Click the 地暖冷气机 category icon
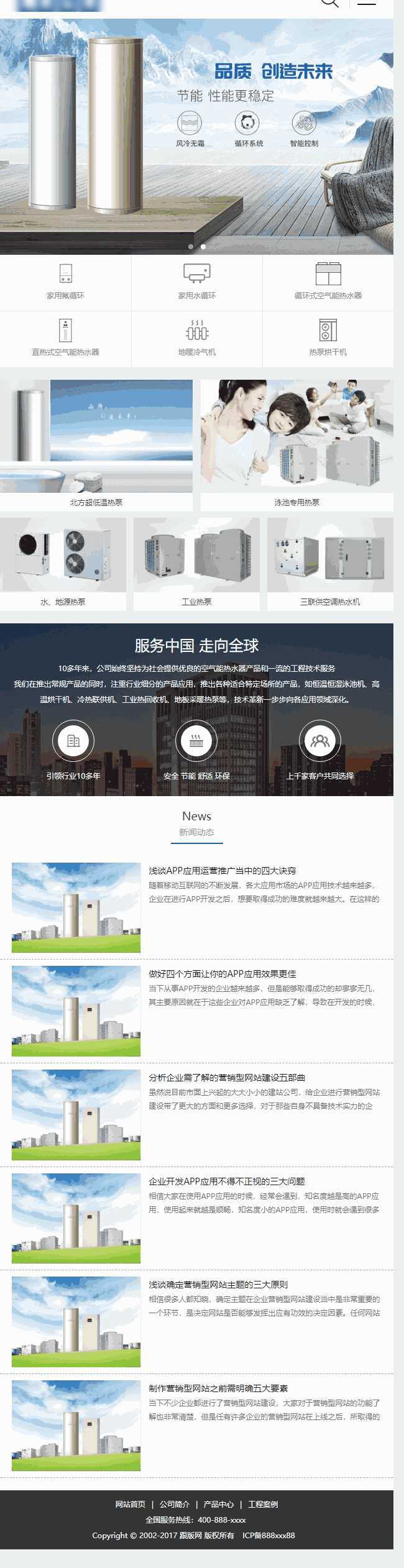This screenshot has height=1568, width=404. click(x=196, y=330)
